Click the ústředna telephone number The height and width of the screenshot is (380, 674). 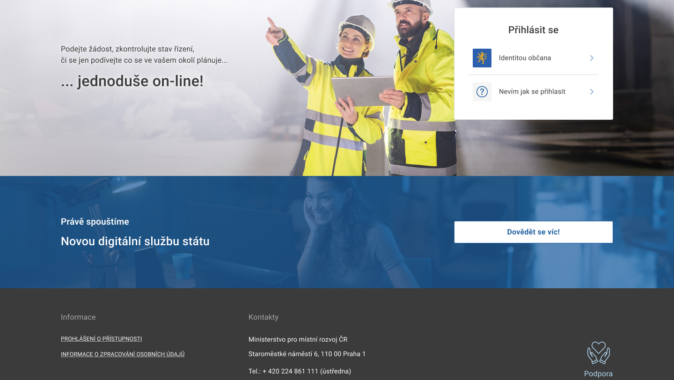pos(300,371)
